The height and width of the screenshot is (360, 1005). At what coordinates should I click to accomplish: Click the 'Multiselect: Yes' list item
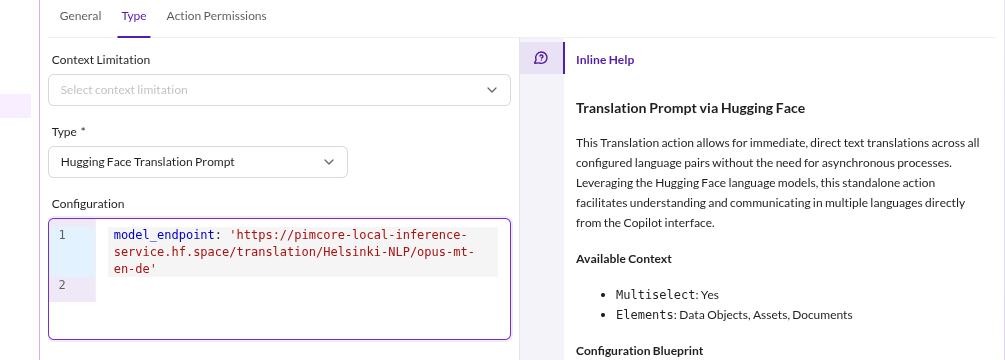667,295
